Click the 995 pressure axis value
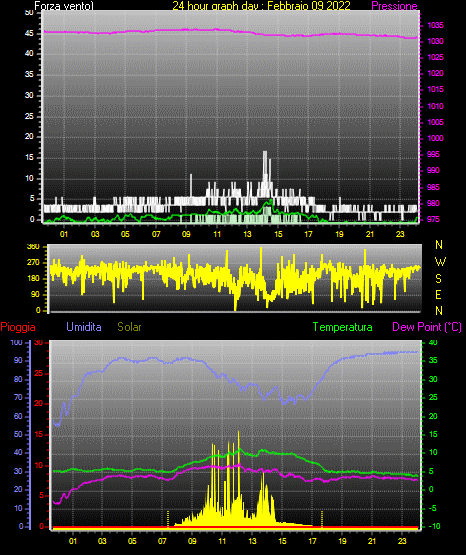Viewport: 466px width, 555px height. tap(433, 154)
